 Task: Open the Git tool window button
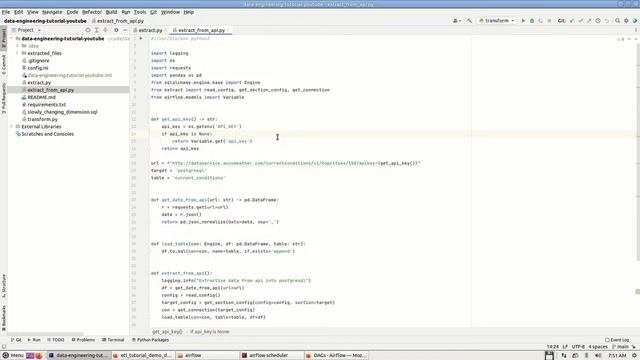[16, 340]
